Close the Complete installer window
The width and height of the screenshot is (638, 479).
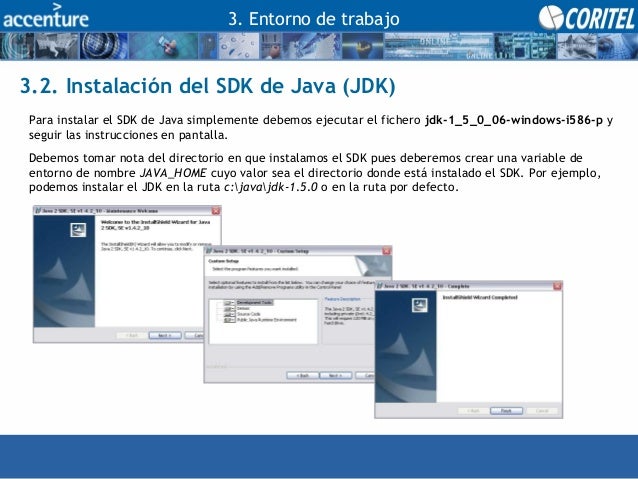coord(557,286)
